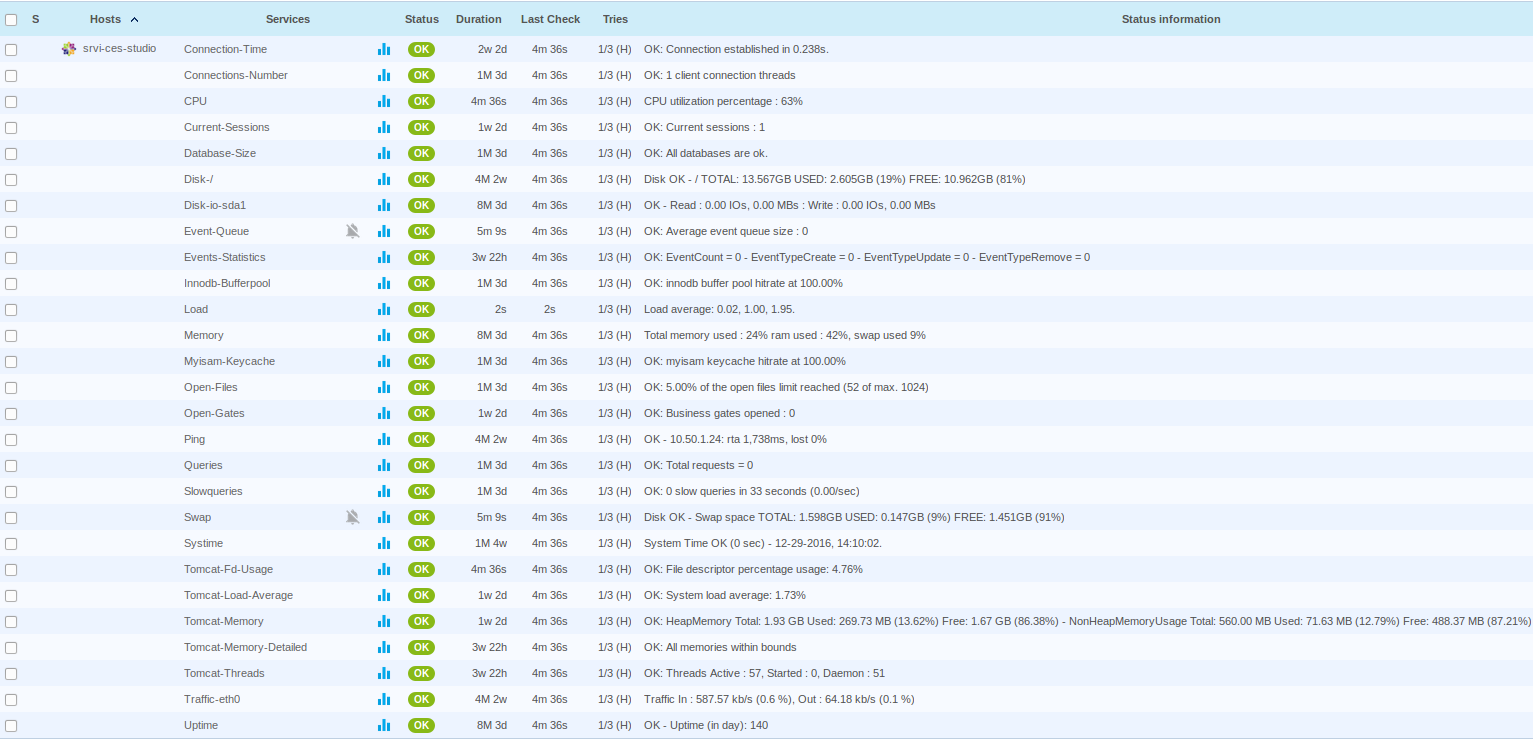Open the graph icon for Connection-Time

click(384, 49)
